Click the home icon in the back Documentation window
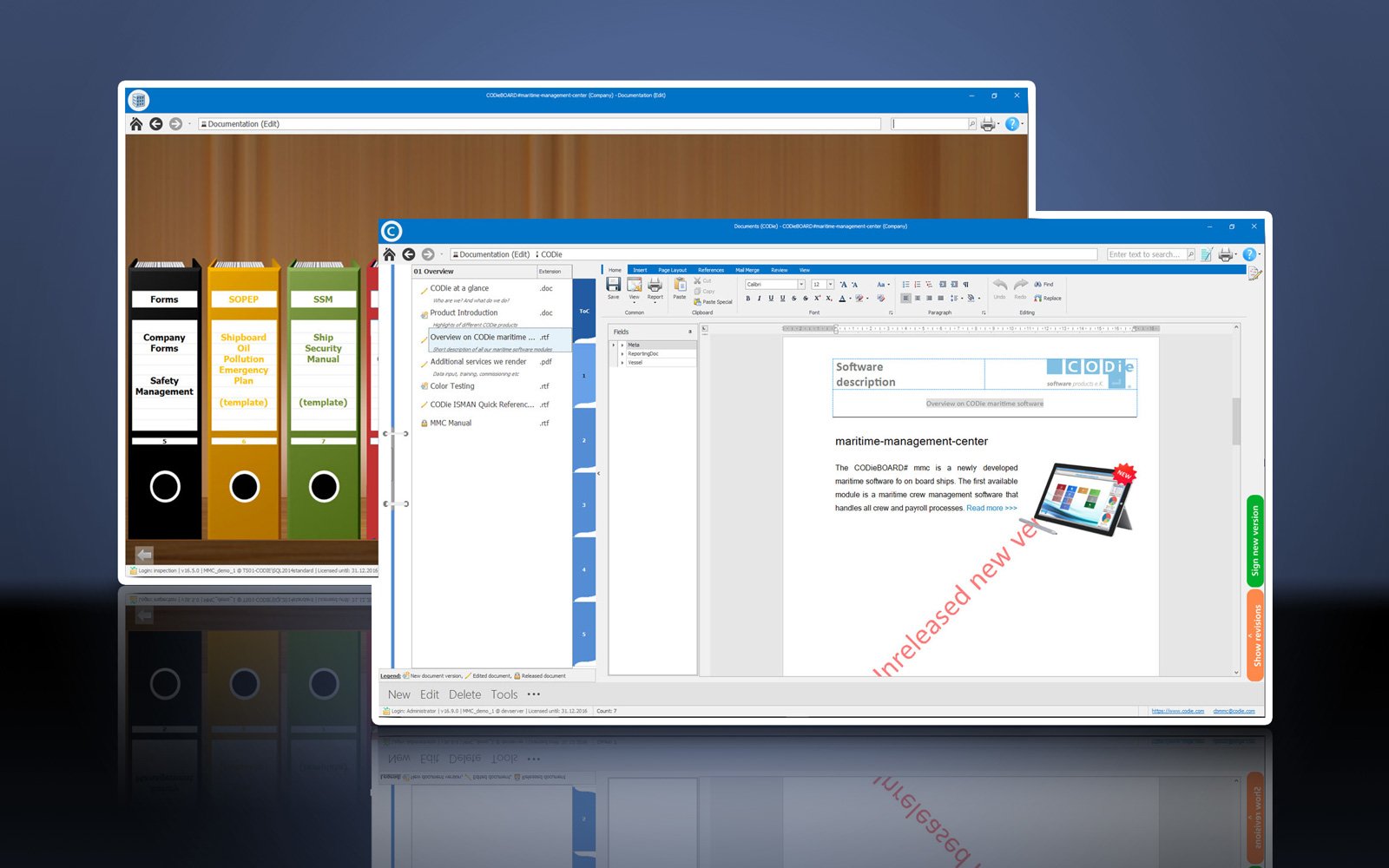Viewport: 1389px width, 868px height. (136, 124)
